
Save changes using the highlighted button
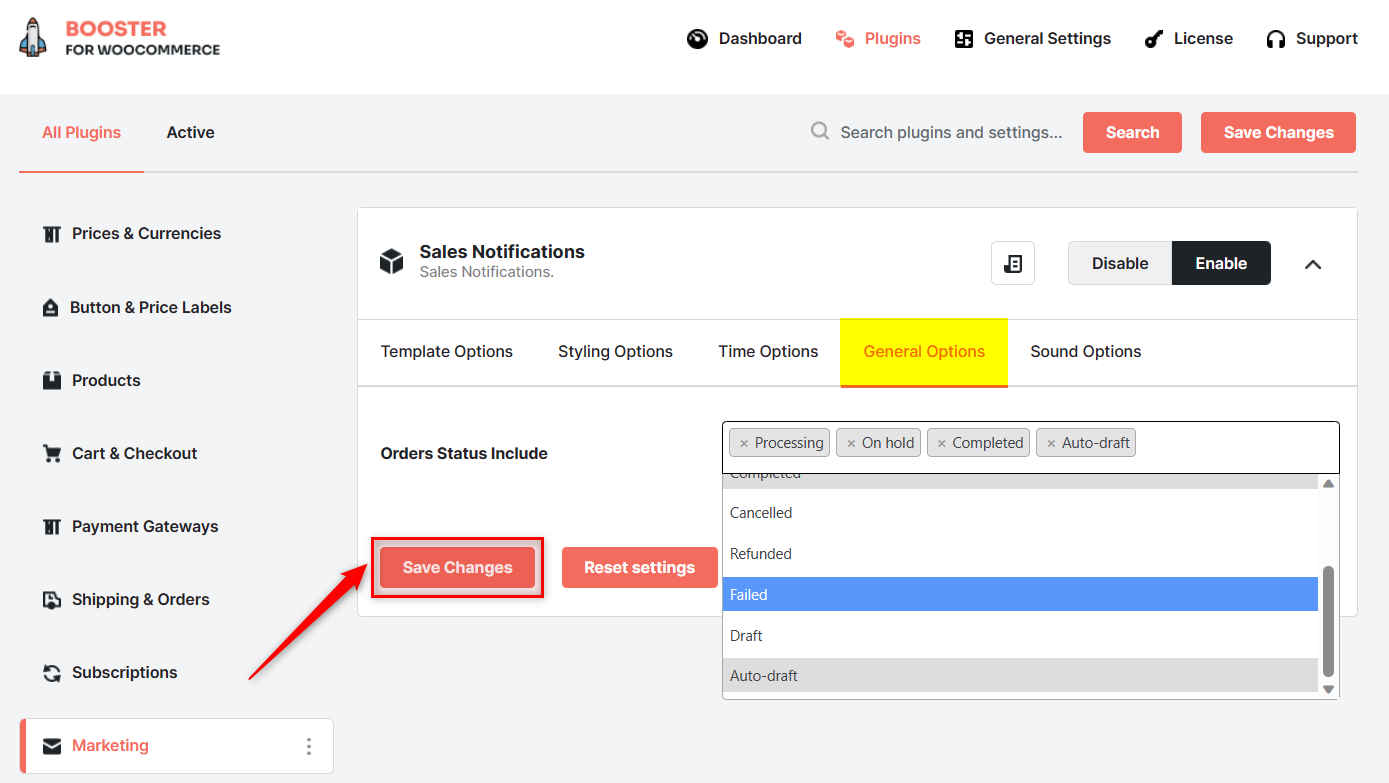pos(456,567)
